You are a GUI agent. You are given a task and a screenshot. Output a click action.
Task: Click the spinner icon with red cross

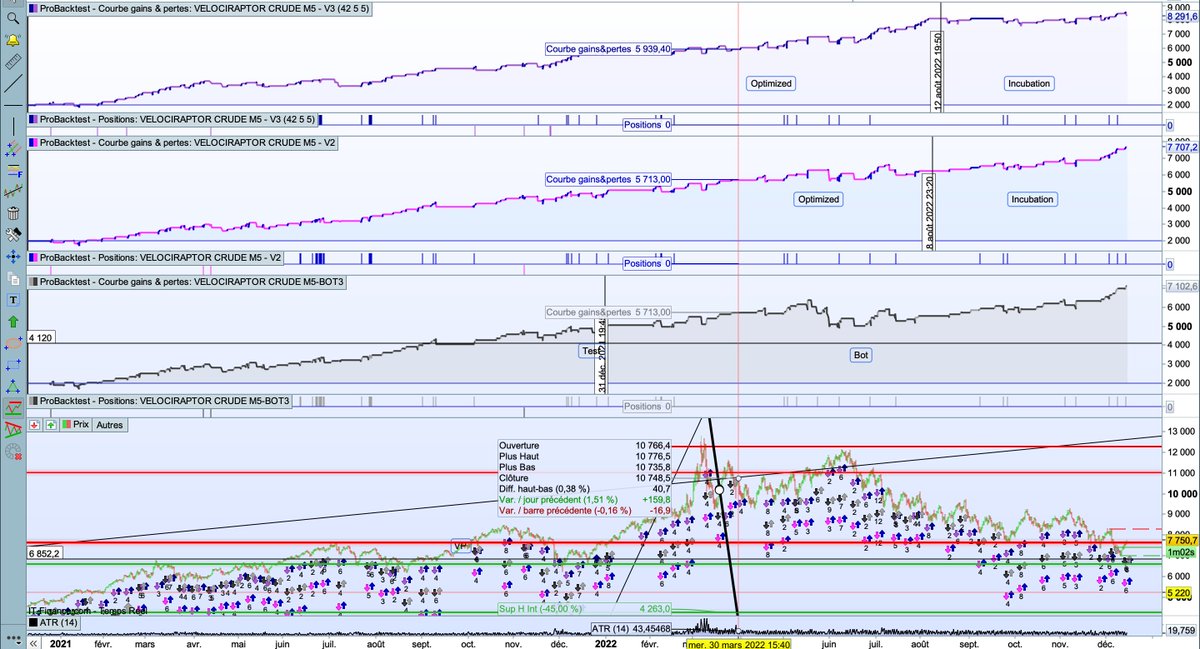pyautogui.click(x=14, y=451)
